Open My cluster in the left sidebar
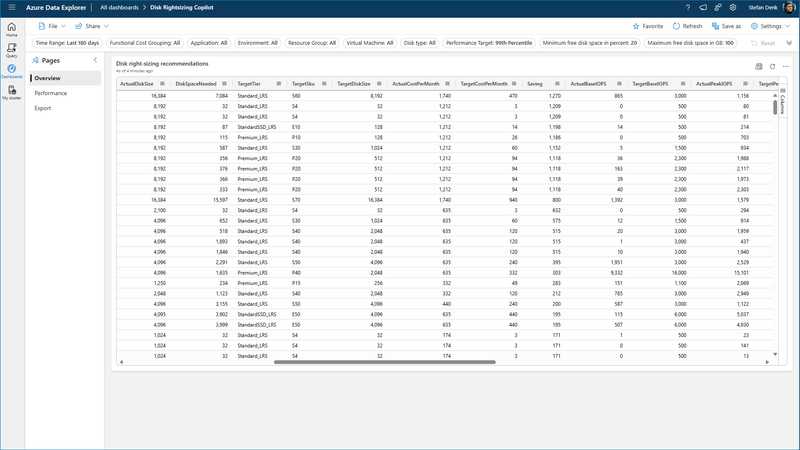800x450 pixels. (x=12, y=92)
